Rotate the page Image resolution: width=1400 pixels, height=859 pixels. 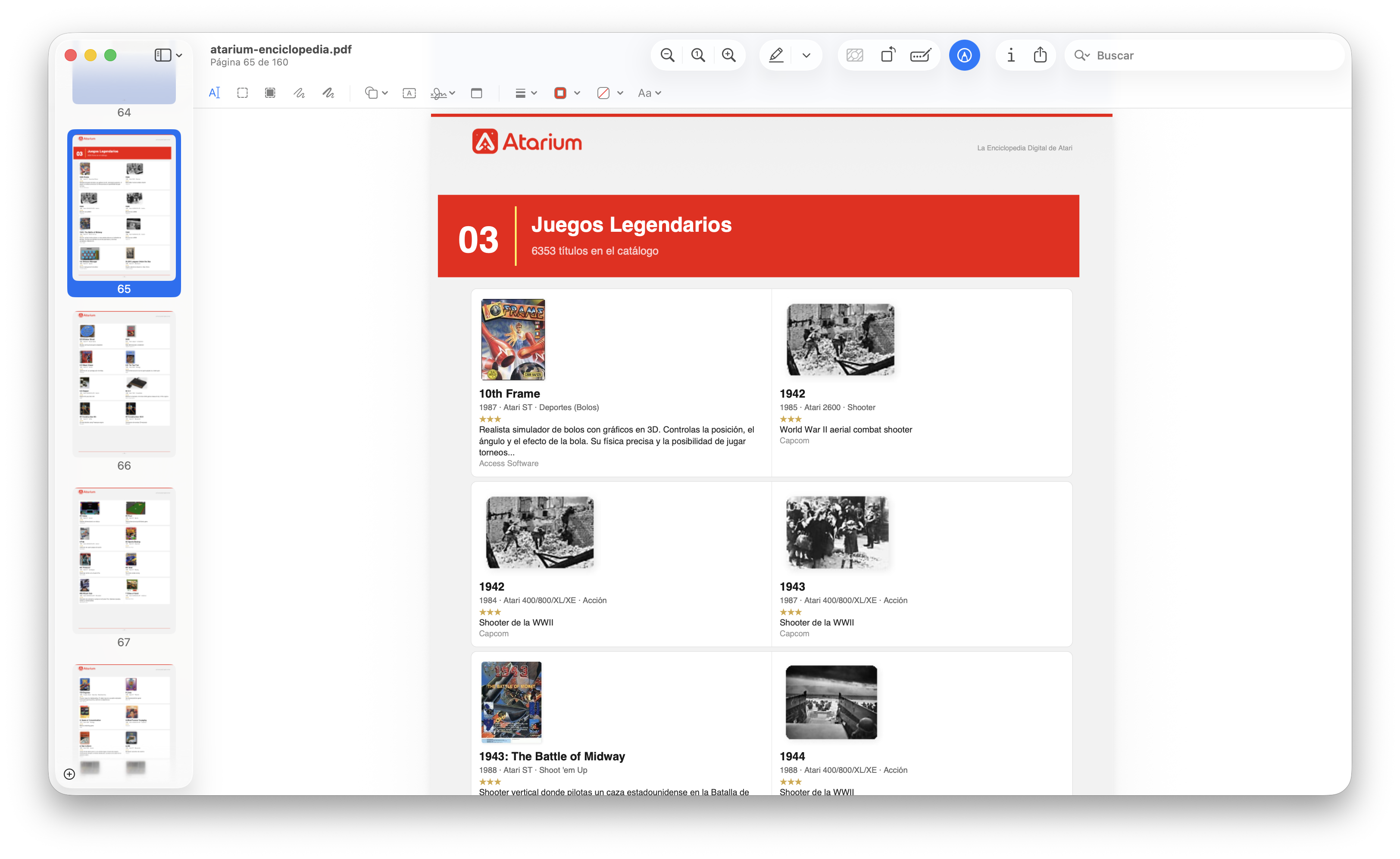[x=888, y=55]
